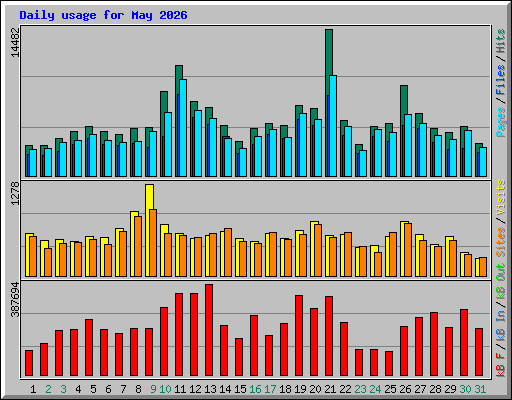Select the tallest yellow visits bar on day 9
Screen dimensions: 512x400
[x=149, y=197]
